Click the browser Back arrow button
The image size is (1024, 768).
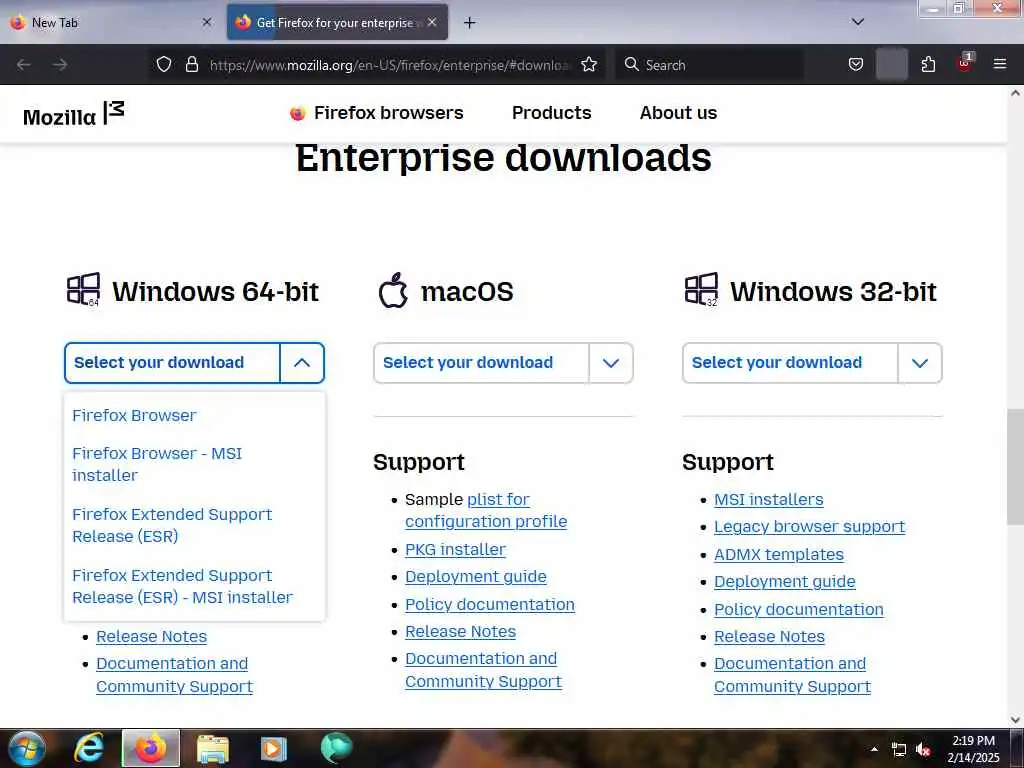24,65
